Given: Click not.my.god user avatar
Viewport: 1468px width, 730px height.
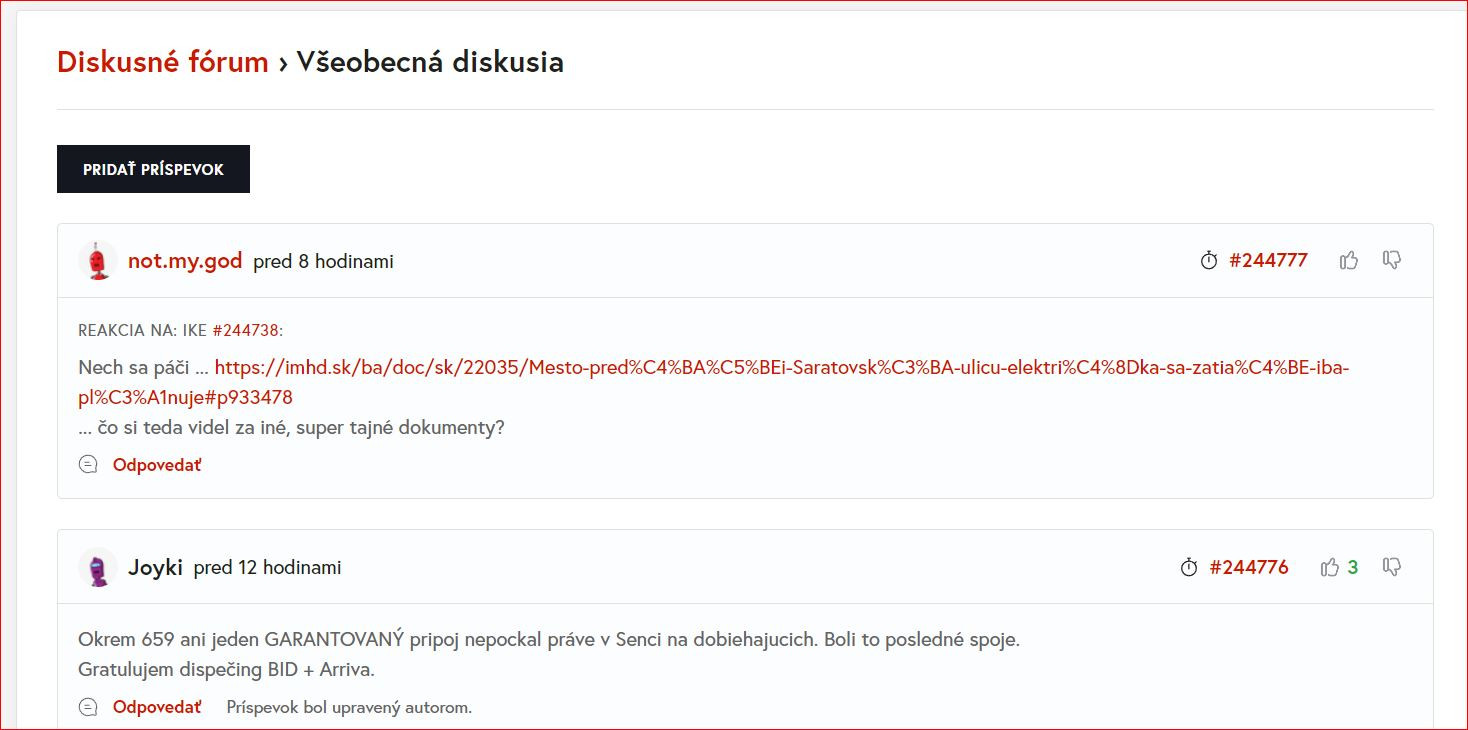Looking at the screenshot, I should pyautogui.click(x=98, y=261).
